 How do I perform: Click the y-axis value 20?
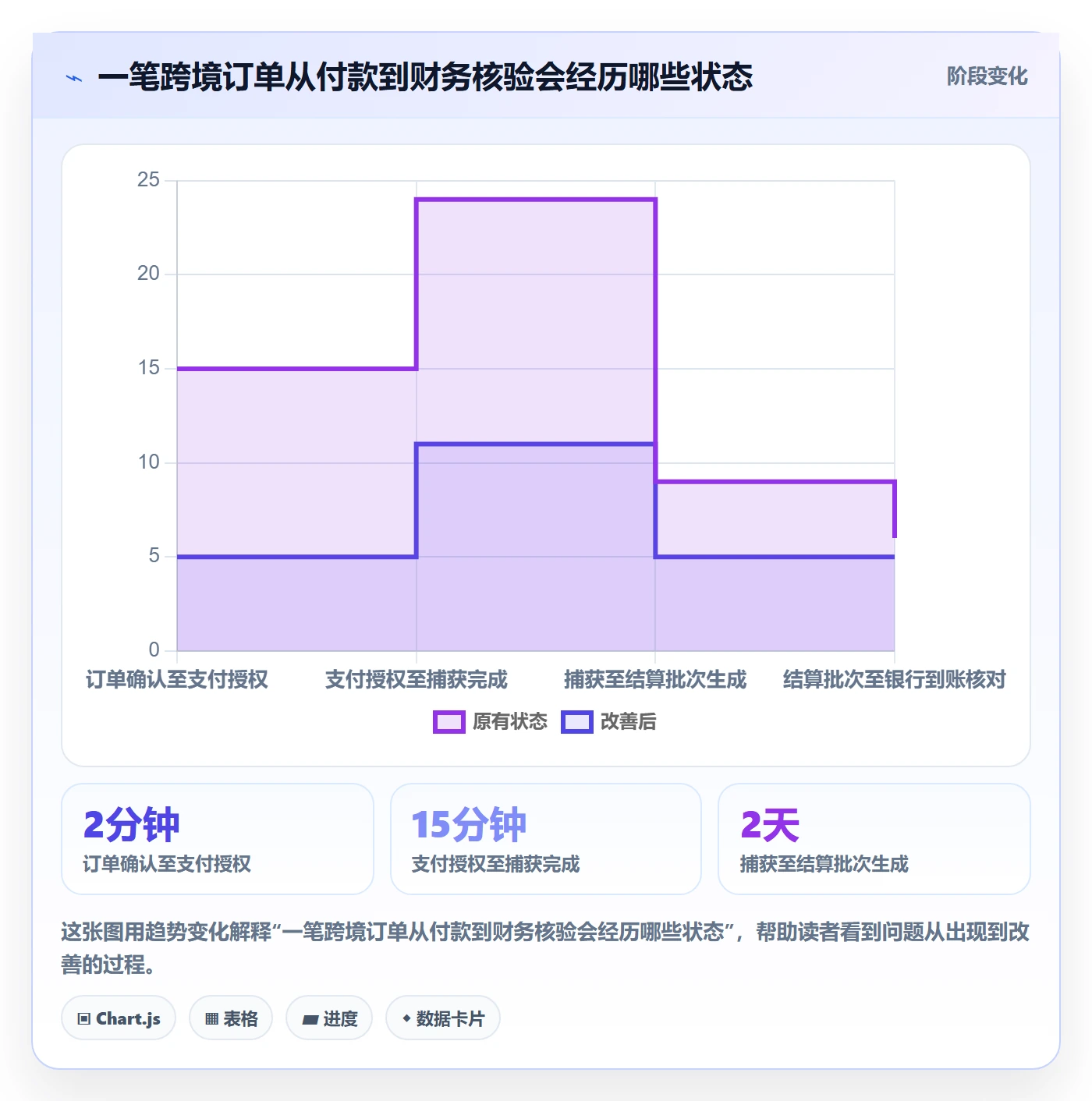click(148, 274)
